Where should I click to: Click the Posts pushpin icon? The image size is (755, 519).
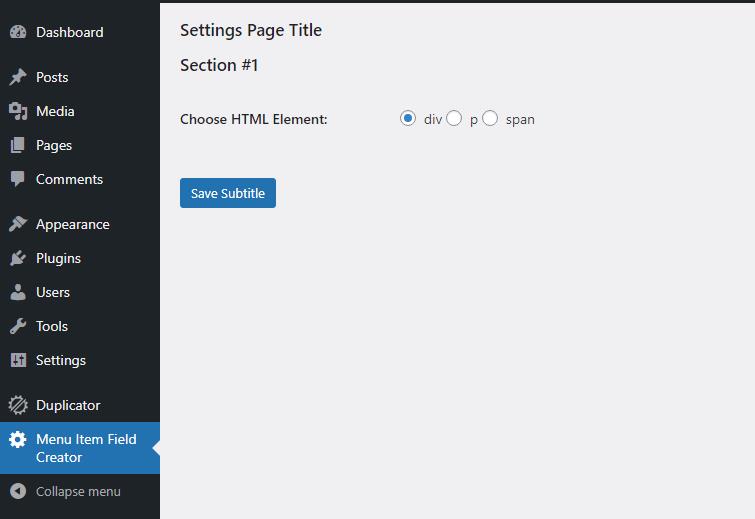pyautogui.click(x=18, y=77)
